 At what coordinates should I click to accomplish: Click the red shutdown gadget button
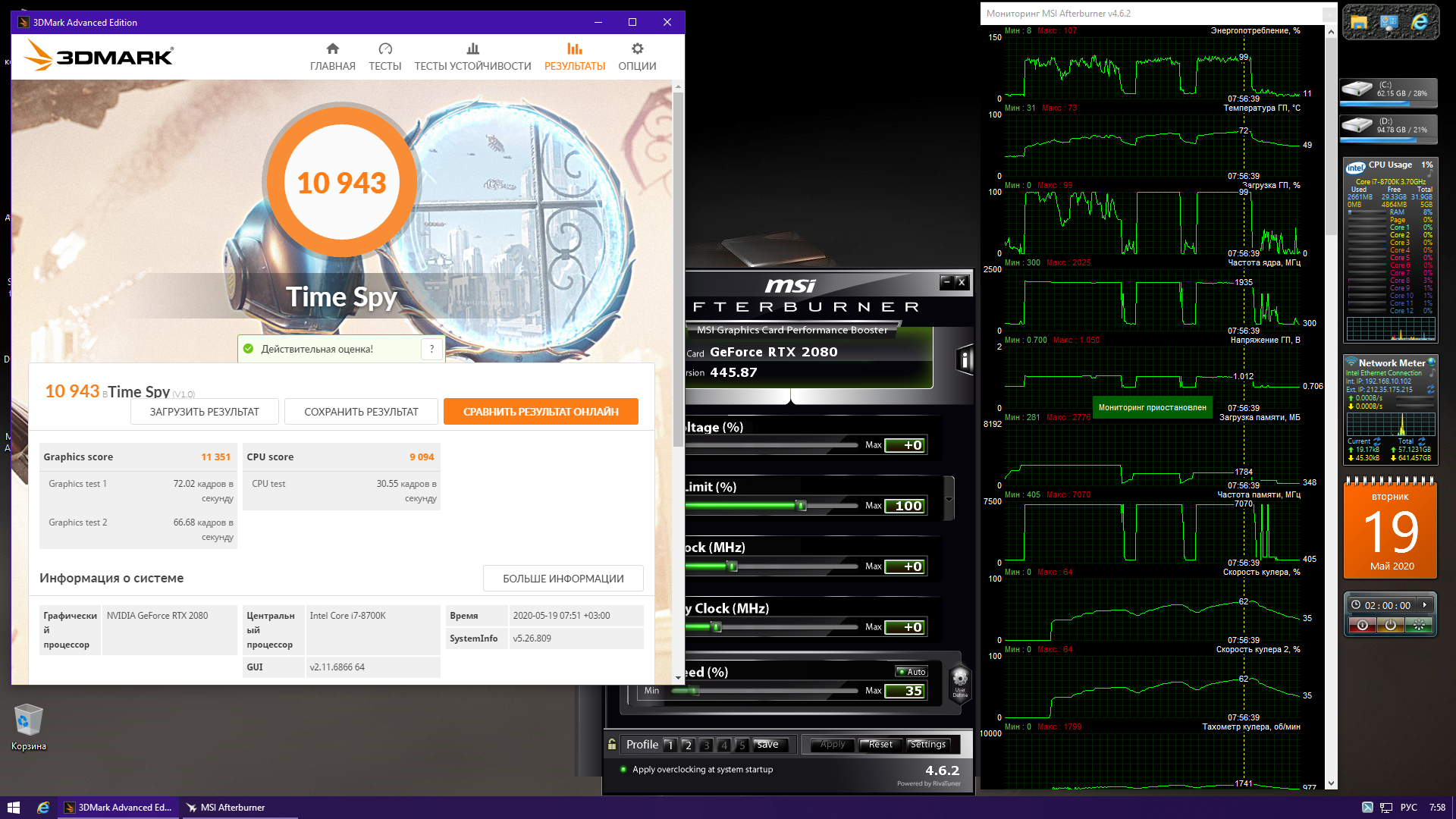point(1362,625)
